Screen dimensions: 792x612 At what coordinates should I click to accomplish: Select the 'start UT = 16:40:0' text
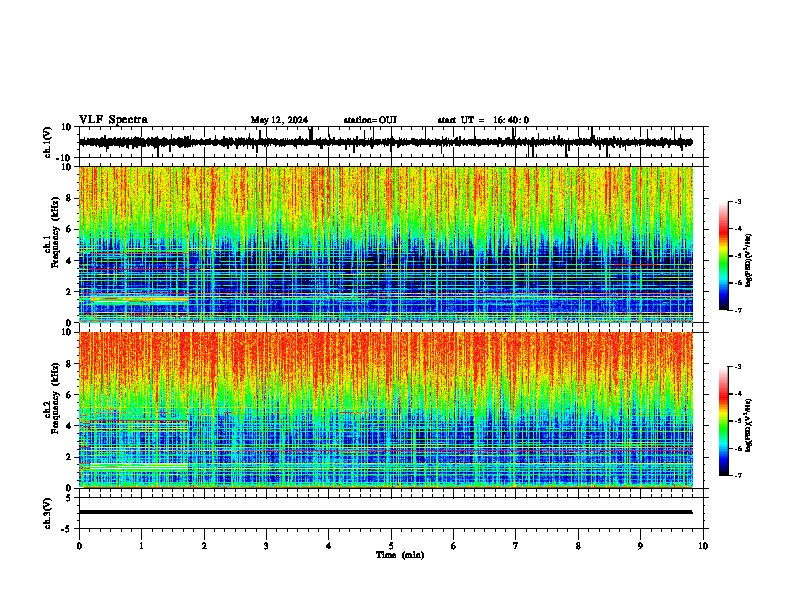coord(483,120)
